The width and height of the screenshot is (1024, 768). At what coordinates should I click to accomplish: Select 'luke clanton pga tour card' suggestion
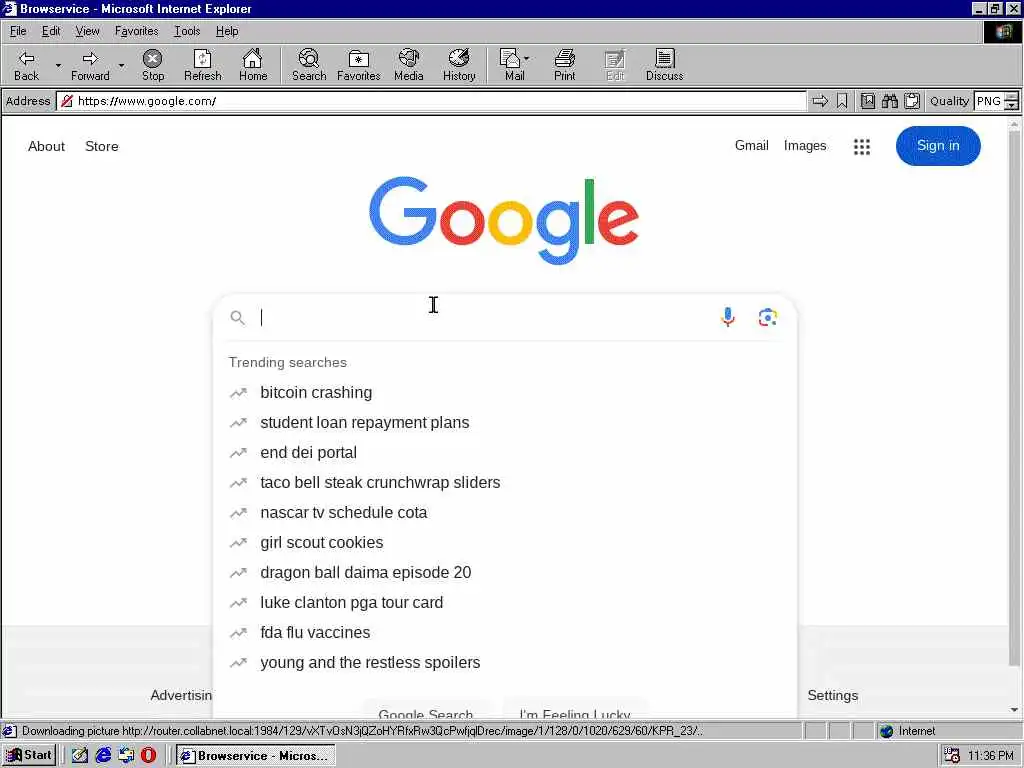click(x=351, y=603)
